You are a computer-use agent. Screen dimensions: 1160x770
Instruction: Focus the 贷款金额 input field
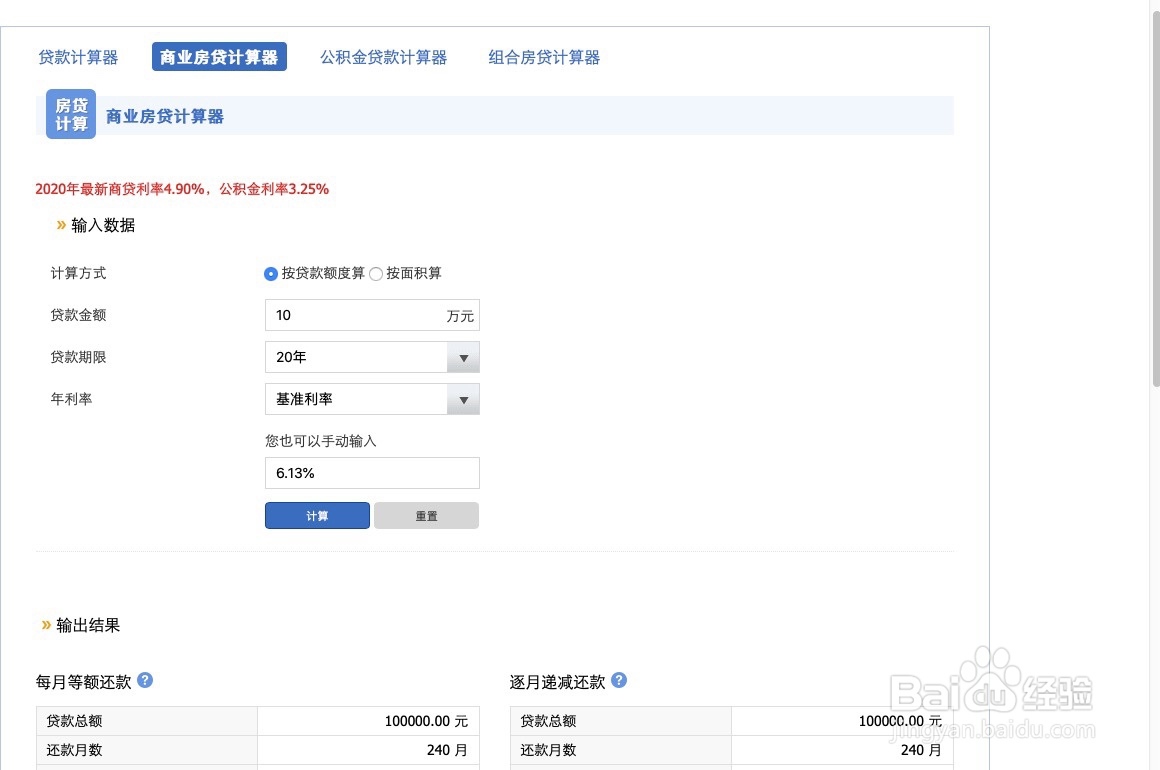[x=355, y=315]
